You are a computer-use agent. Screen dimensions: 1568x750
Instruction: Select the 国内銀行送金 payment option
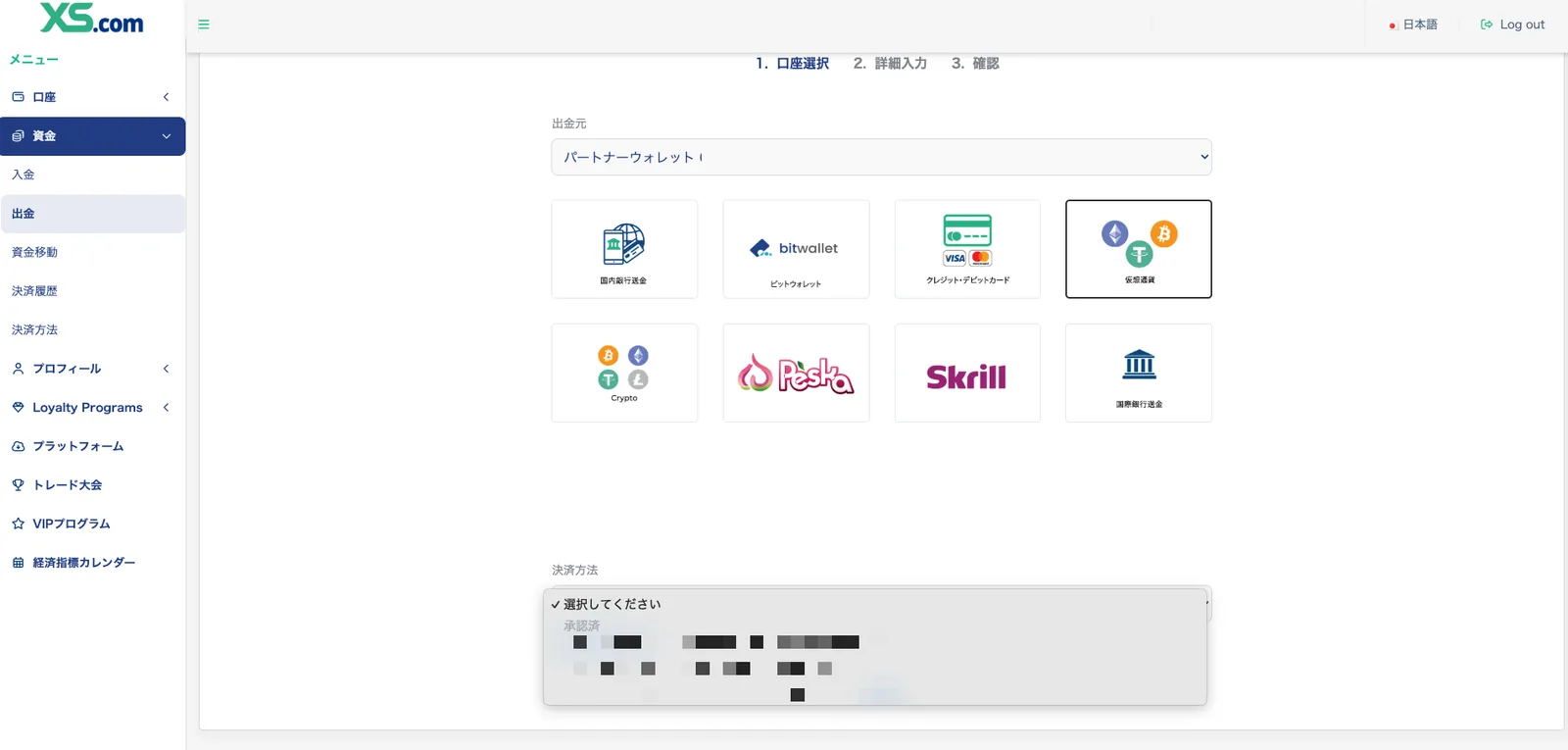tap(624, 249)
